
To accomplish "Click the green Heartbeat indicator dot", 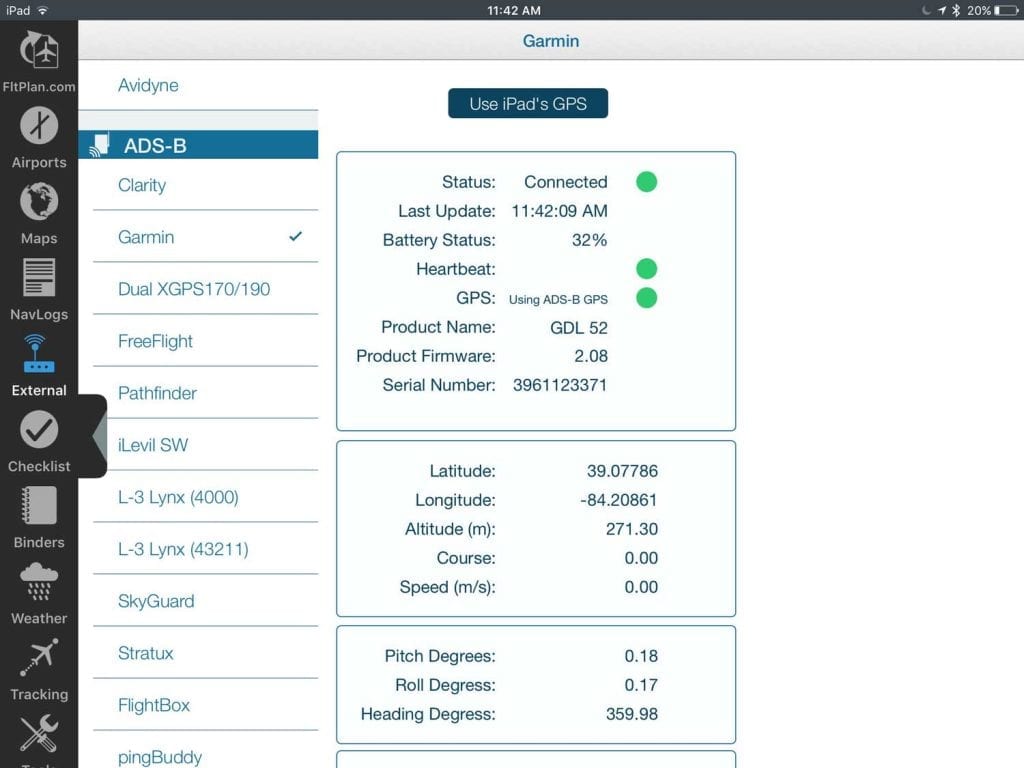I will 646,268.
